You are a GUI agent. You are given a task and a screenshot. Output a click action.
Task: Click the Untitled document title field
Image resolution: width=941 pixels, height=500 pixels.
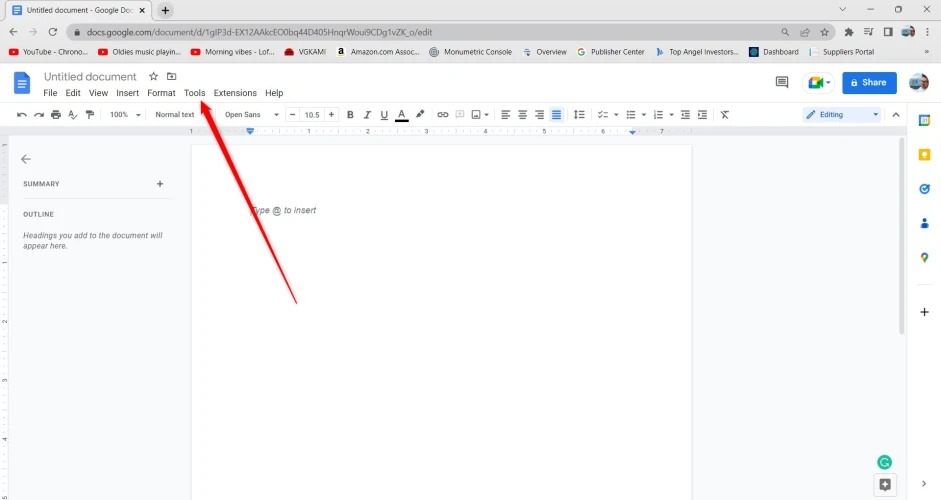[90, 76]
